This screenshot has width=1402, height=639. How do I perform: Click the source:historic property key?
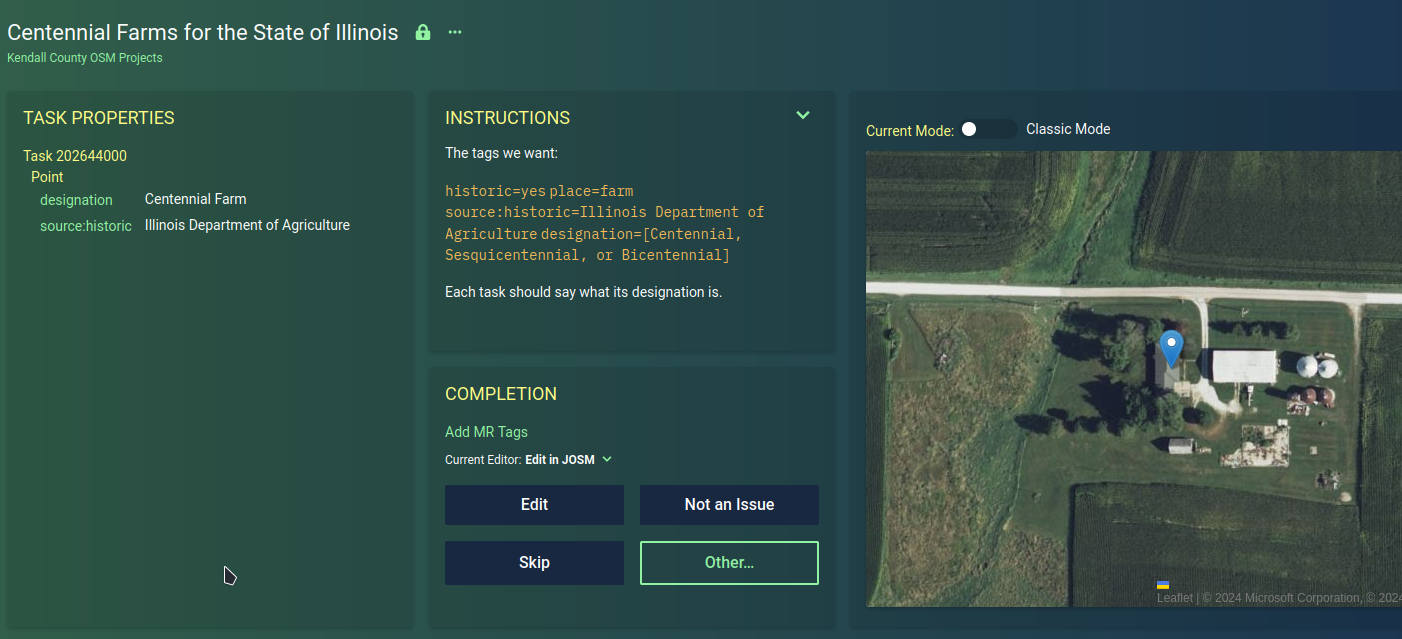(x=86, y=226)
